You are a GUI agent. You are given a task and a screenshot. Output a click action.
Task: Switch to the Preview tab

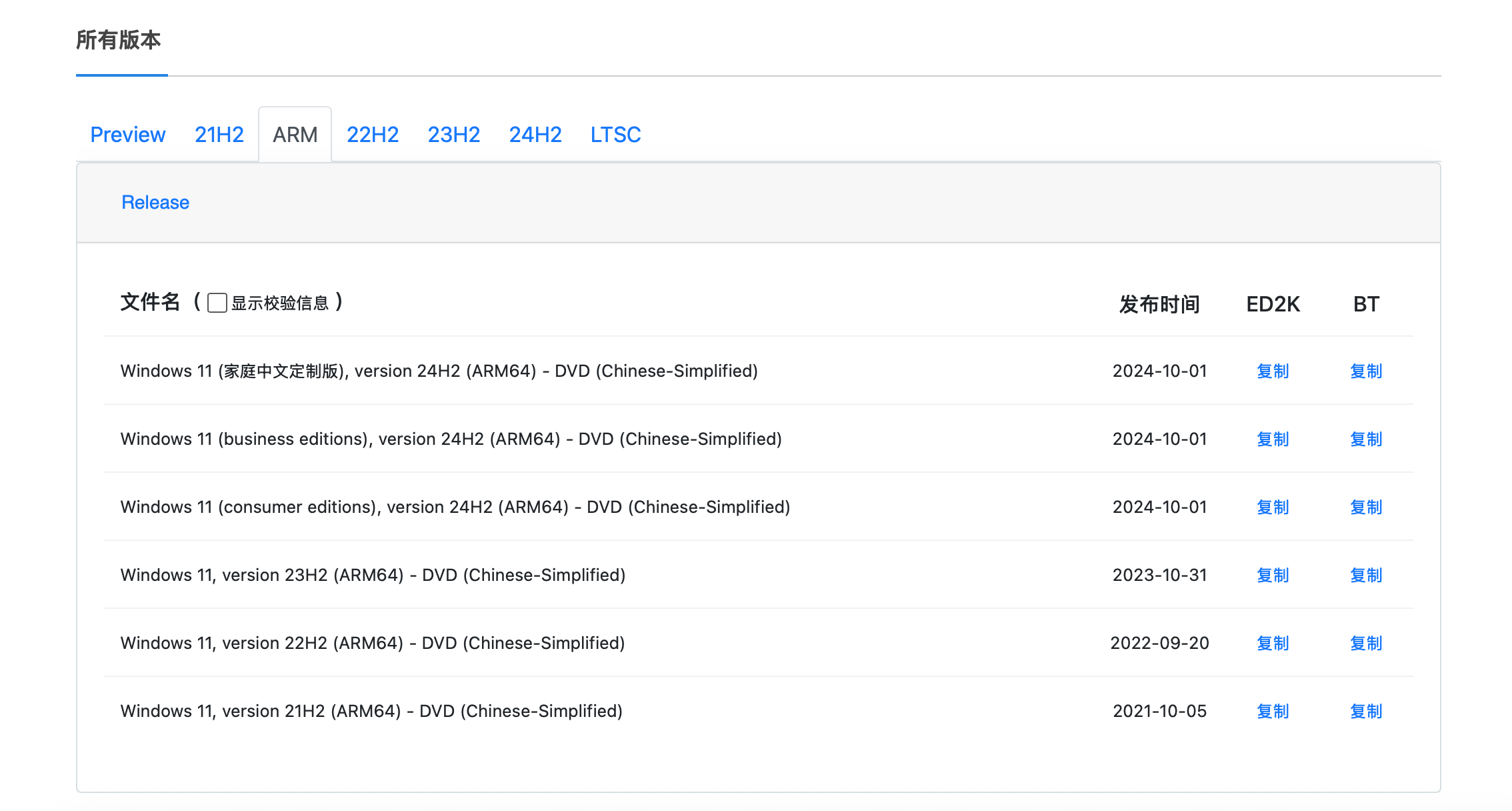(127, 135)
